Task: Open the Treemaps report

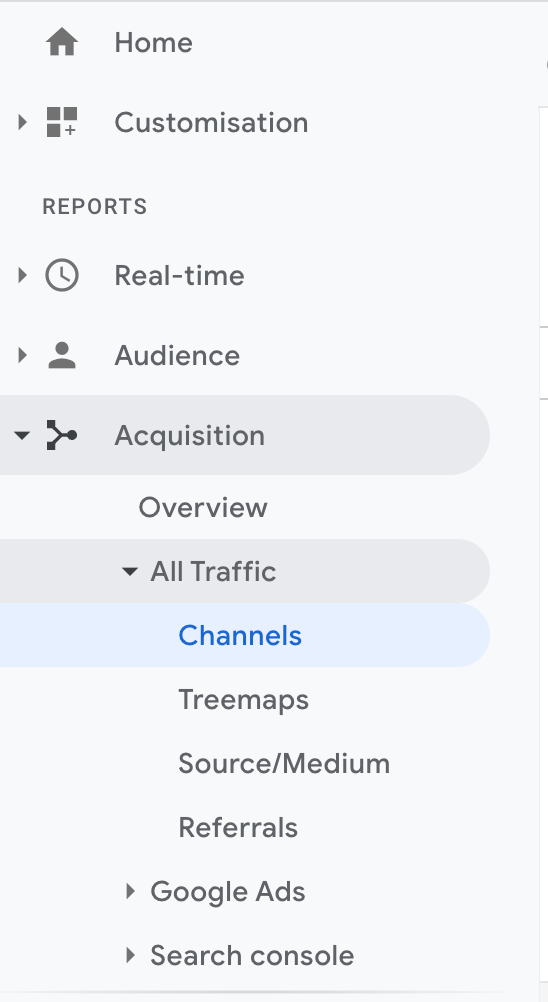Action: pyautogui.click(x=243, y=700)
